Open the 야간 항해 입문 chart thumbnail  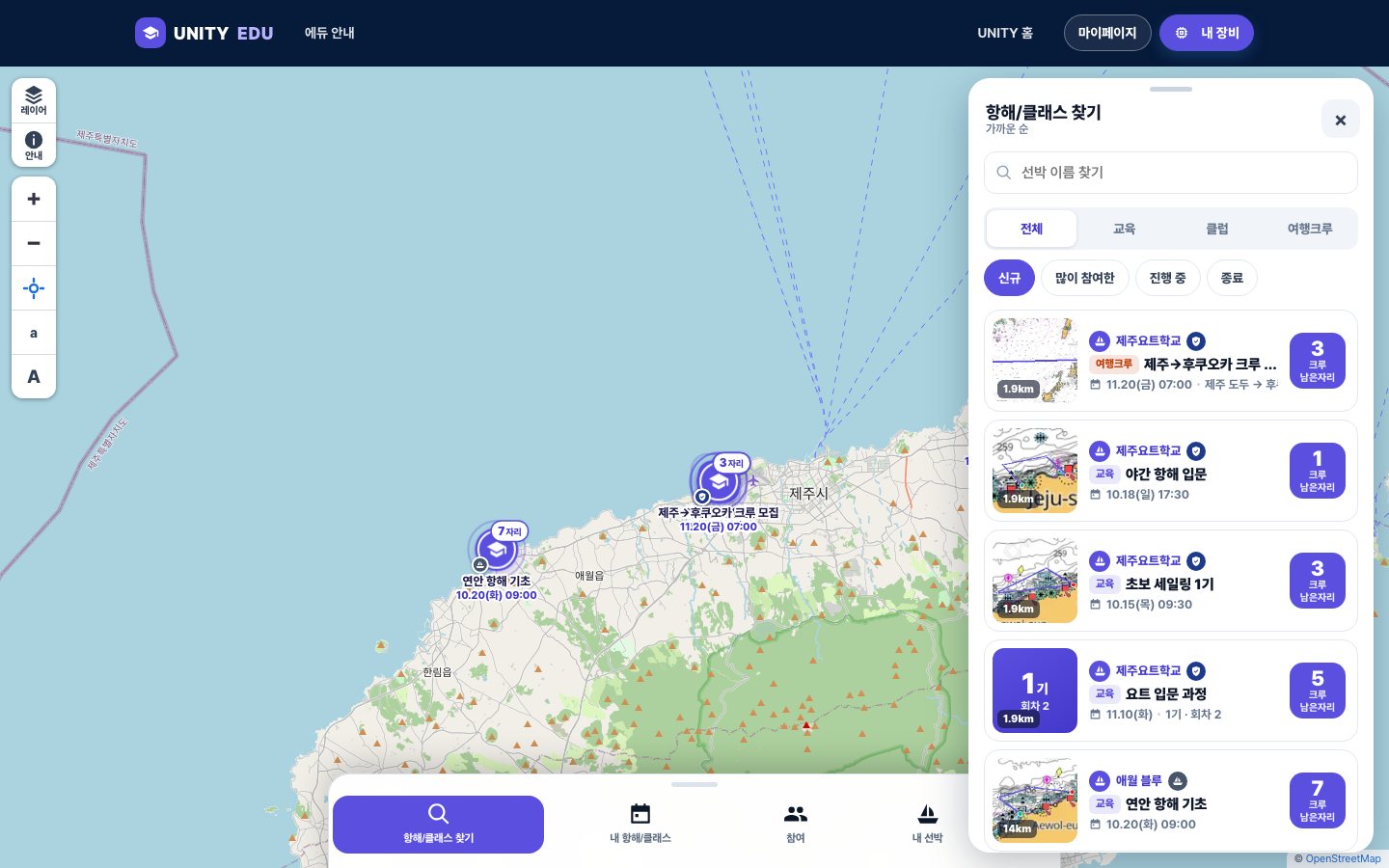(x=1035, y=471)
